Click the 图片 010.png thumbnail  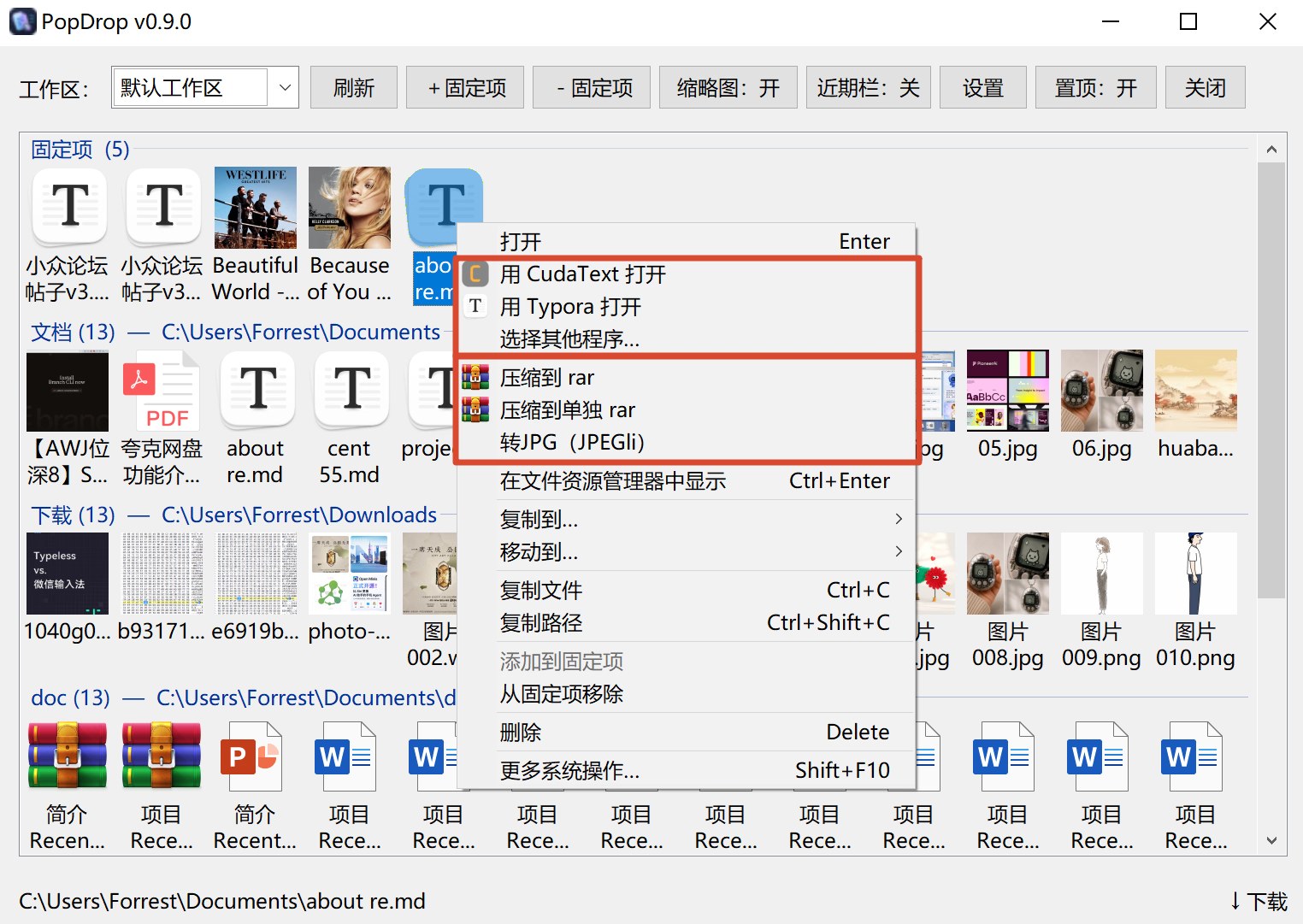[1196, 574]
